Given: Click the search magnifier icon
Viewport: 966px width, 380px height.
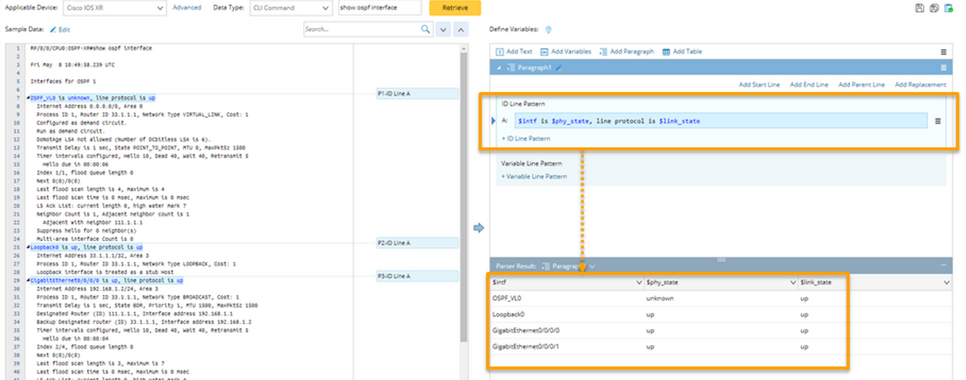Looking at the screenshot, I should (426, 29).
